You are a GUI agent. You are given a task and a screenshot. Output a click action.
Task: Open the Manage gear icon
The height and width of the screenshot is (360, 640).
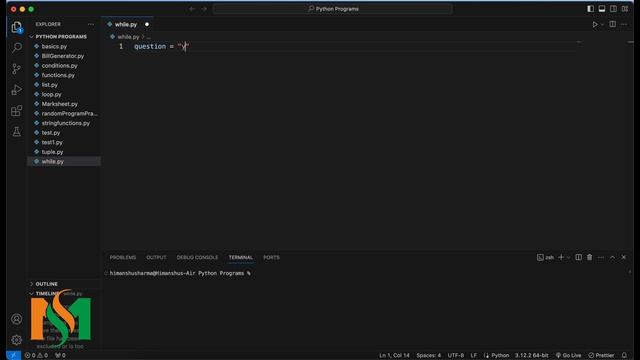click(x=17, y=340)
